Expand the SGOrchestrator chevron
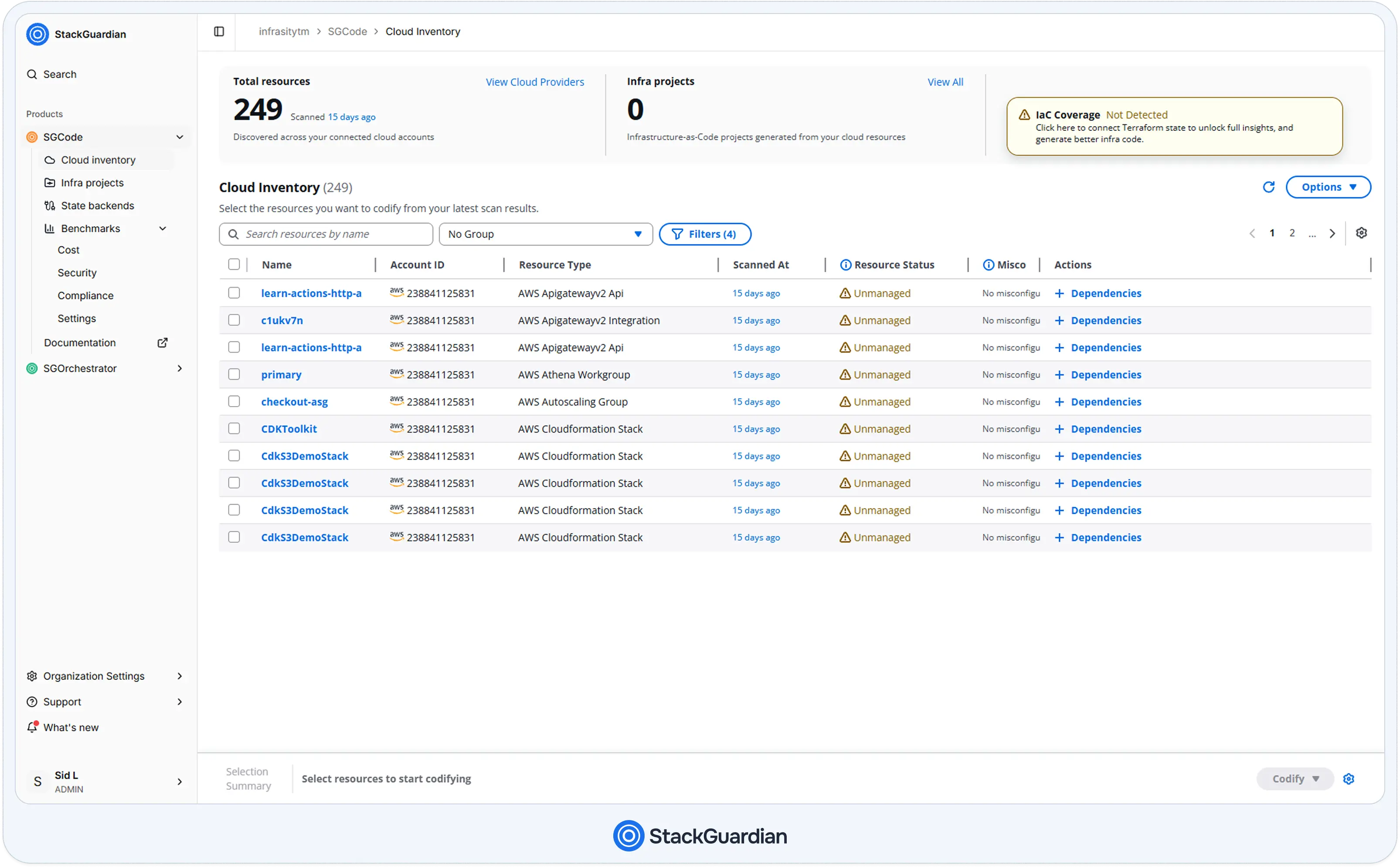Viewport: 1400px width, 868px height. (x=180, y=369)
